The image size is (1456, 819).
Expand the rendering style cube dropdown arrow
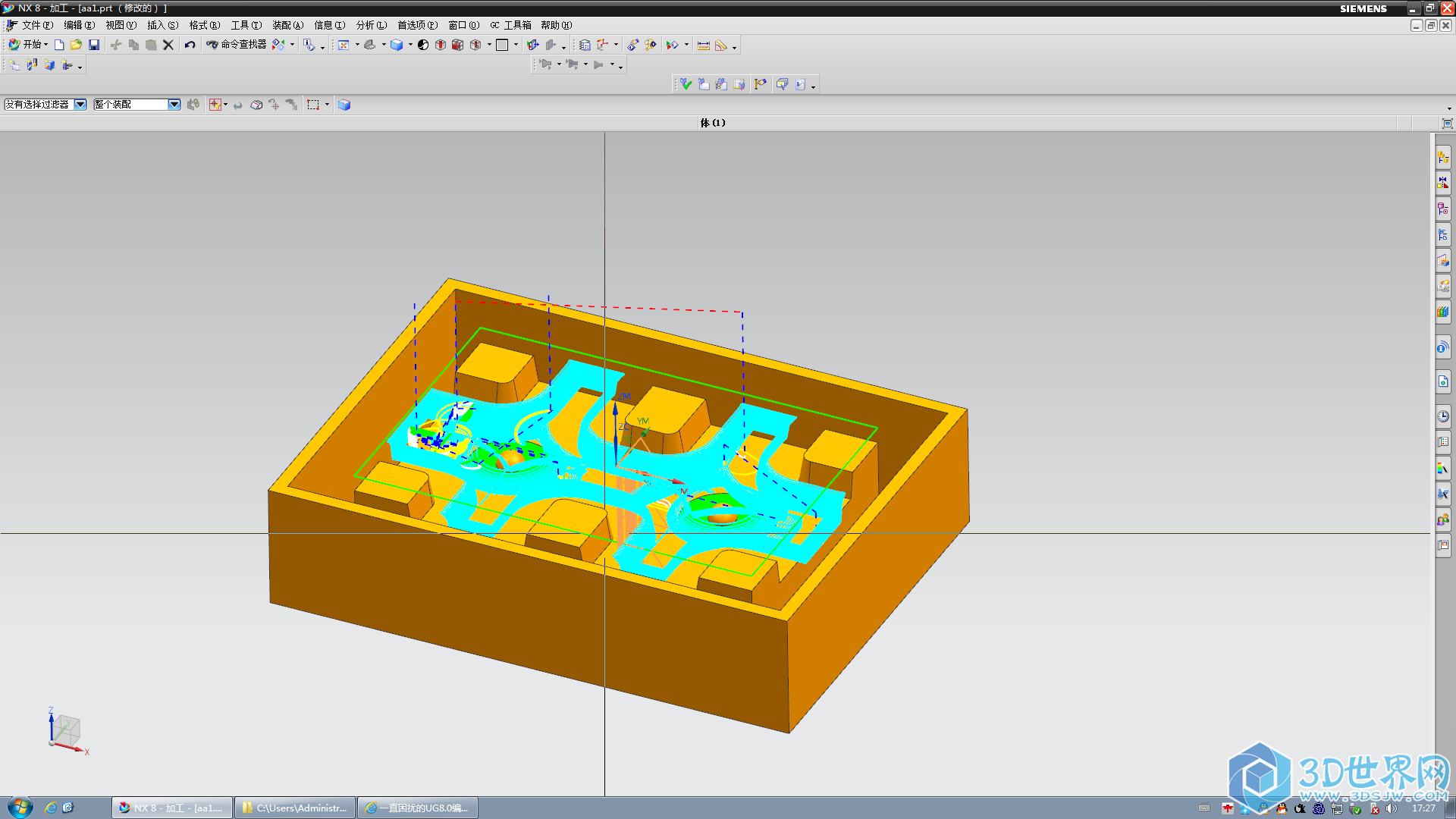click(x=410, y=45)
